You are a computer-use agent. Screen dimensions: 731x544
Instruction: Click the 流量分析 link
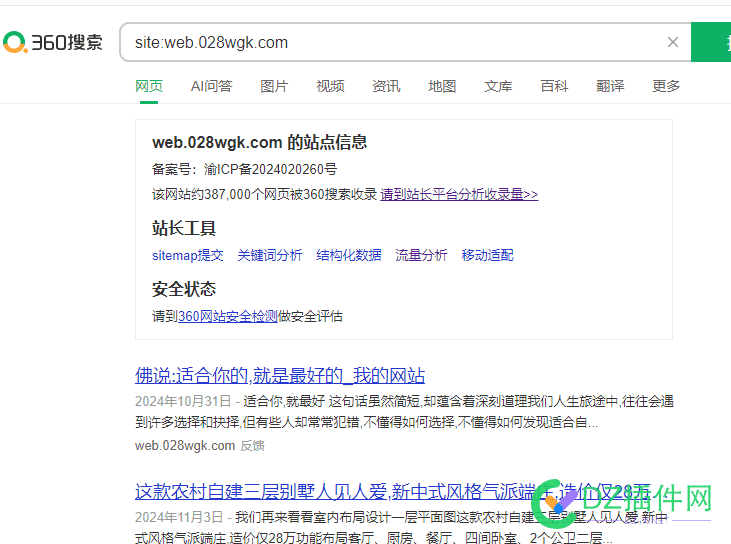tap(421, 255)
